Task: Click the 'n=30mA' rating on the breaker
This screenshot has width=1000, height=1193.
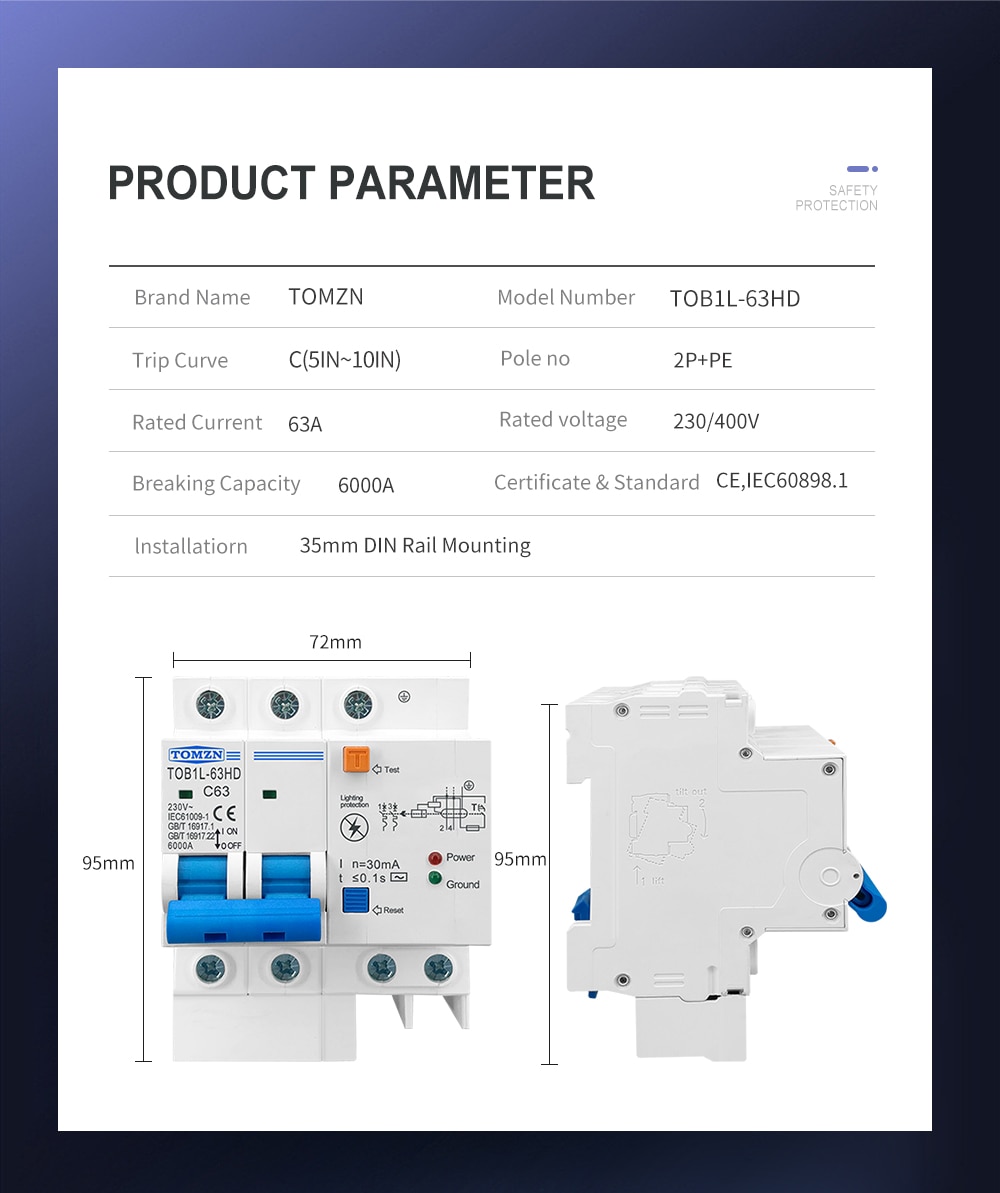Action: click(x=376, y=864)
